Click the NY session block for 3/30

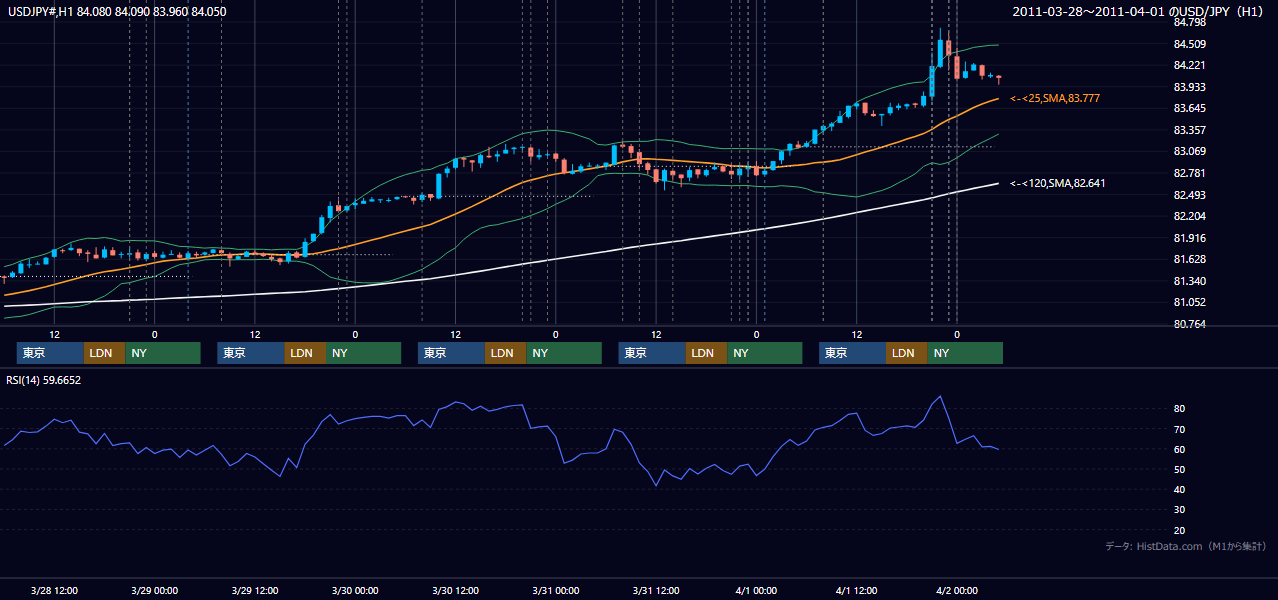point(564,353)
